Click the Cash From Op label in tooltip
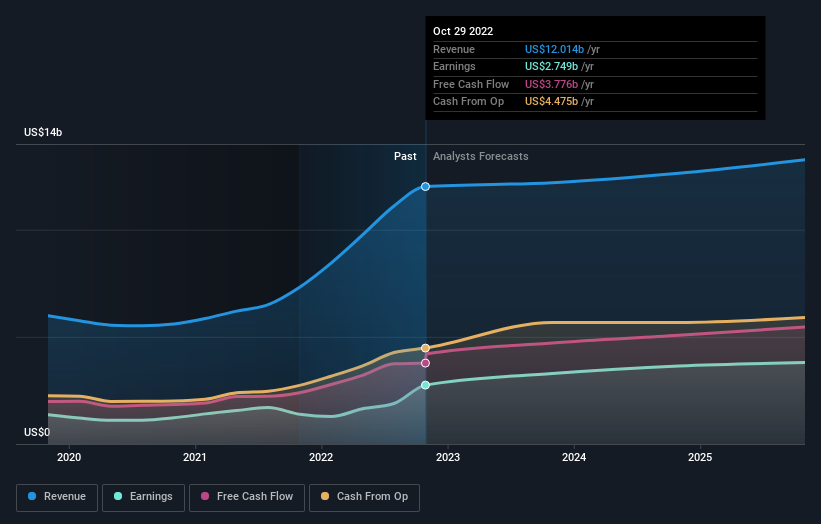Image resolution: width=821 pixels, height=524 pixels. 469,101
